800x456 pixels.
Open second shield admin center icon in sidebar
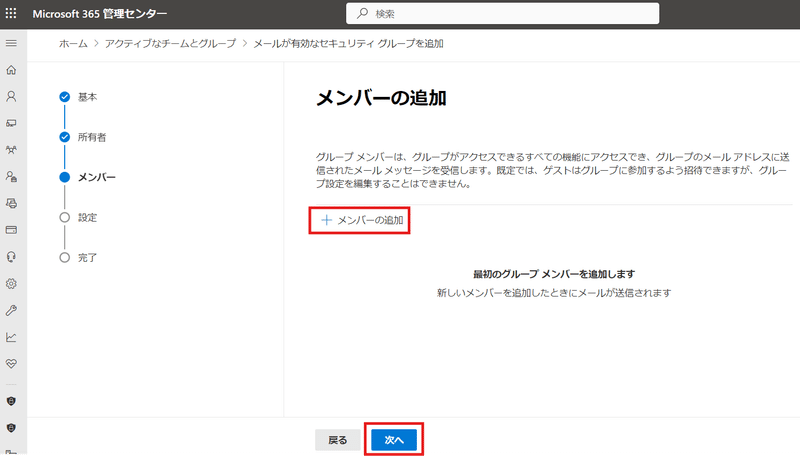pos(11,428)
